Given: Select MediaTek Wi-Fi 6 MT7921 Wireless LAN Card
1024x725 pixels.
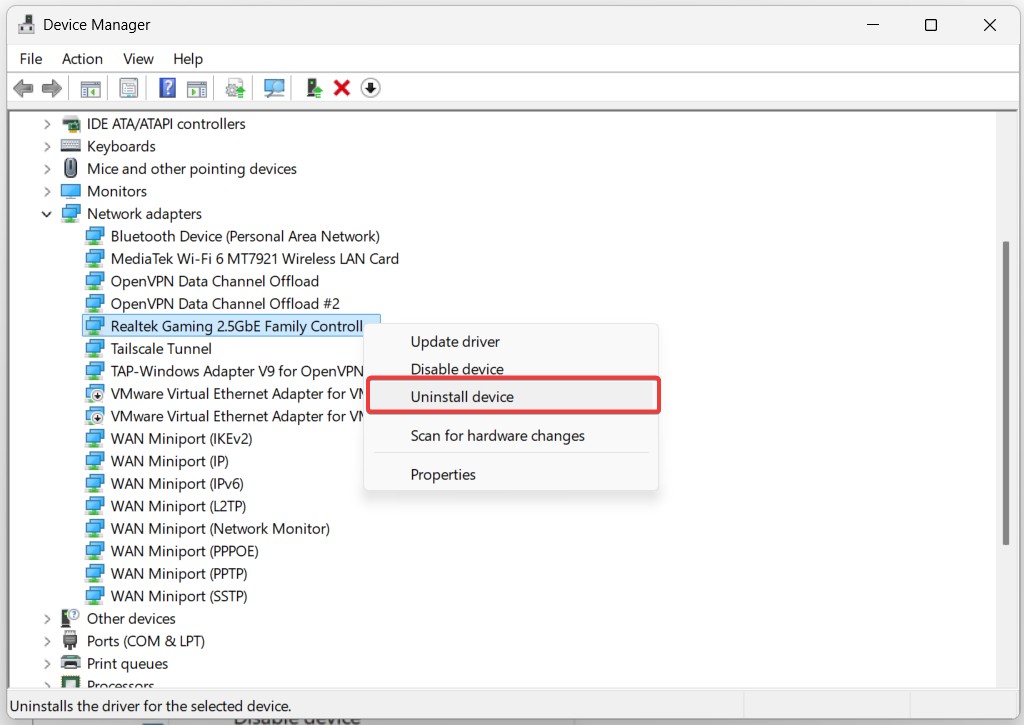Looking at the screenshot, I should pyautogui.click(x=254, y=259).
